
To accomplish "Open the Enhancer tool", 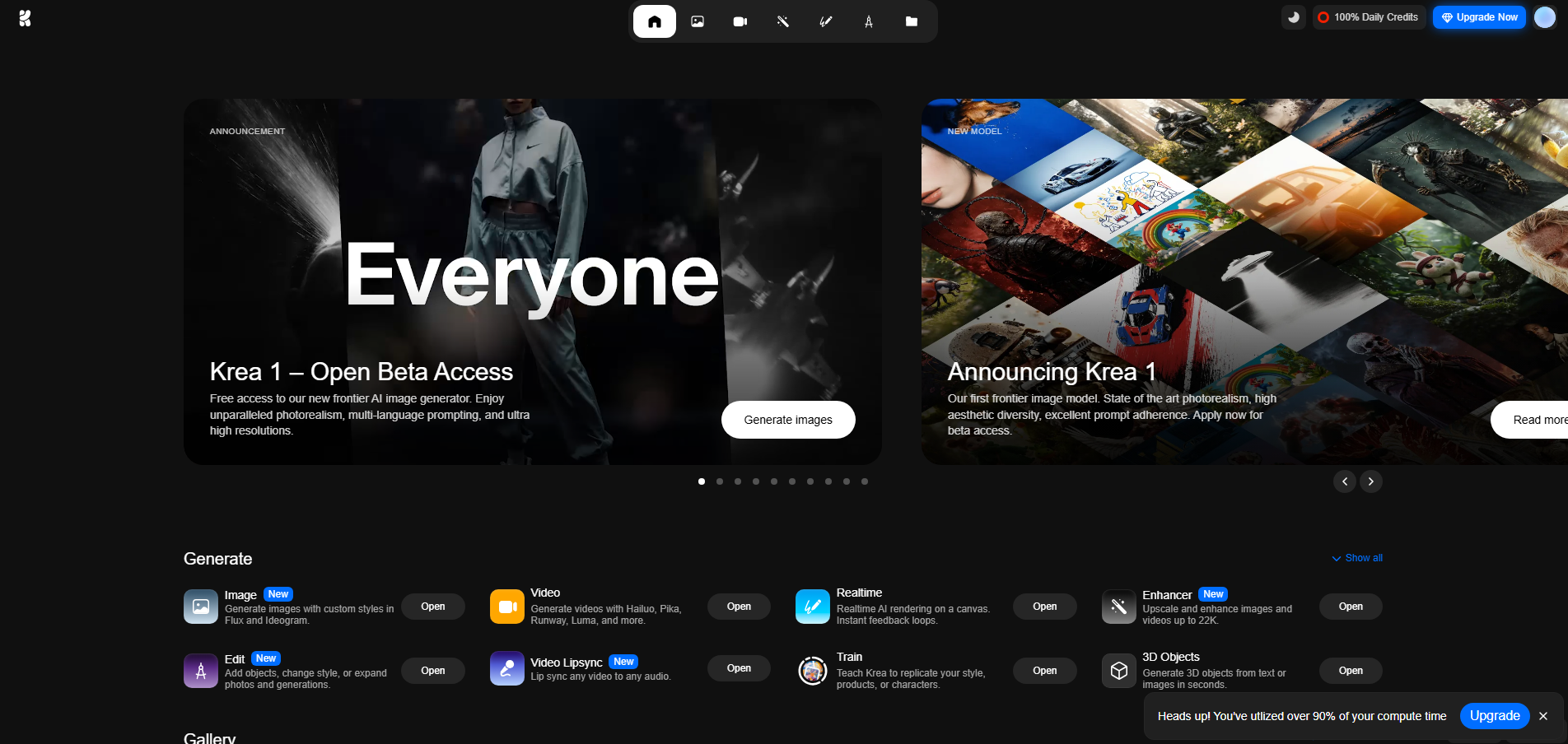I will [x=1351, y=607].
